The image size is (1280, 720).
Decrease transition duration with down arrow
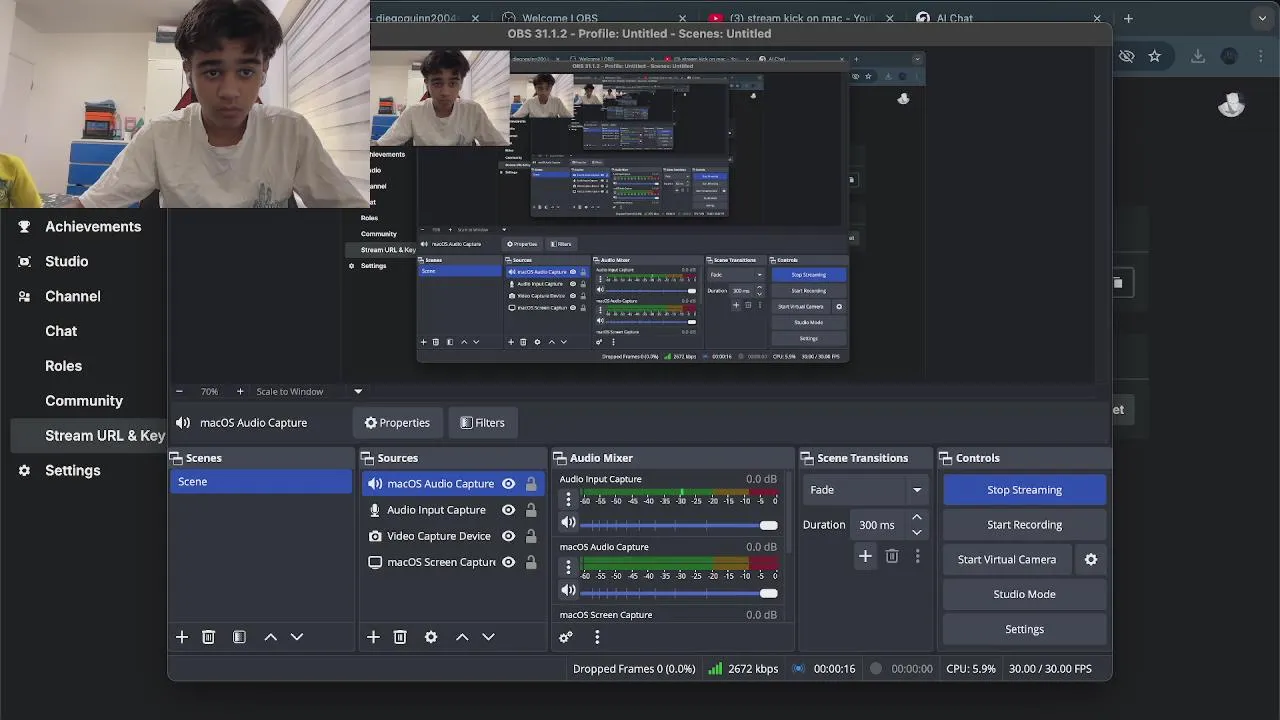pos(916,532)
